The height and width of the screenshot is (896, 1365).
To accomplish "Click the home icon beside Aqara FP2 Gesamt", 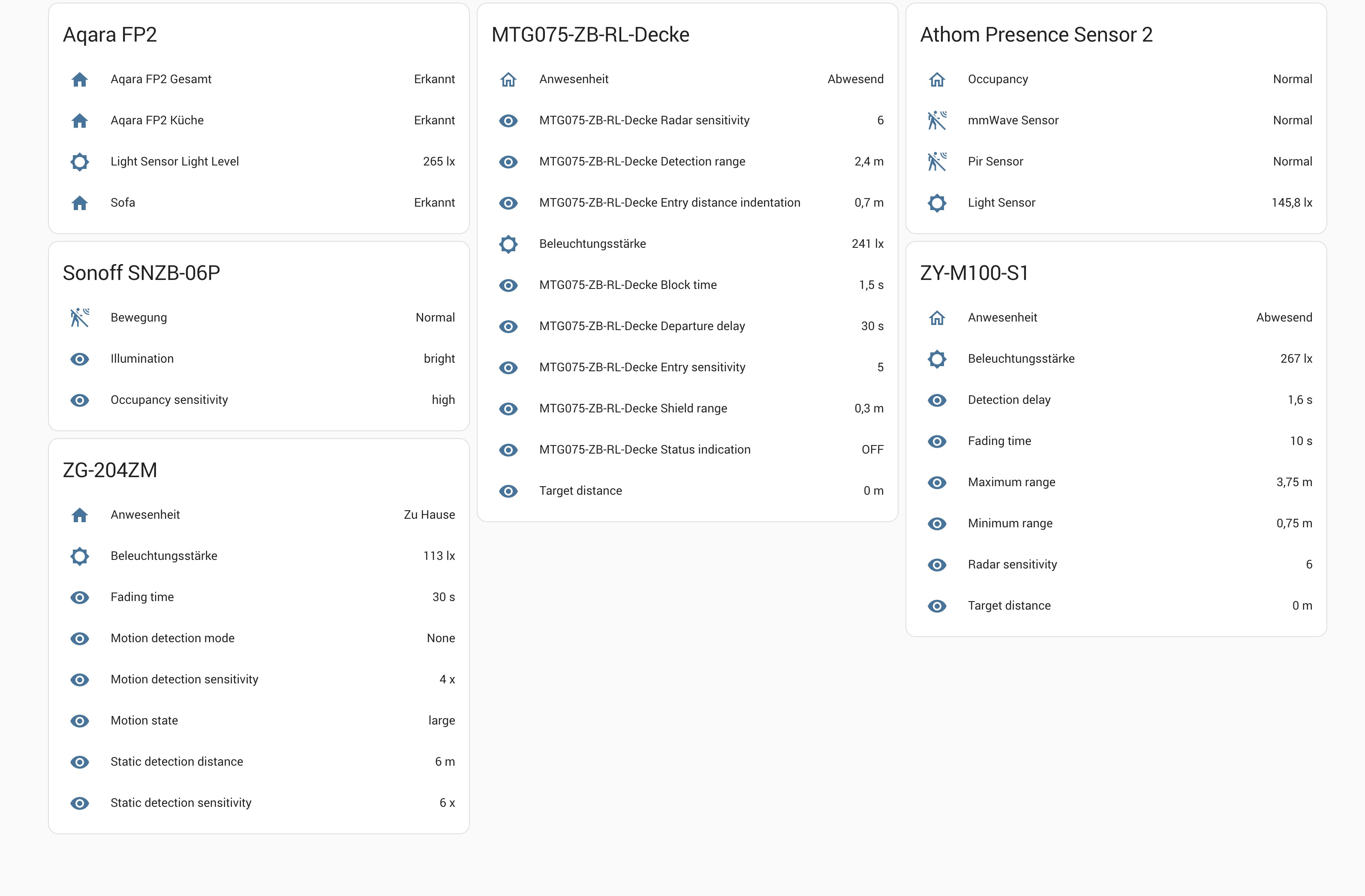I will 80,79.
